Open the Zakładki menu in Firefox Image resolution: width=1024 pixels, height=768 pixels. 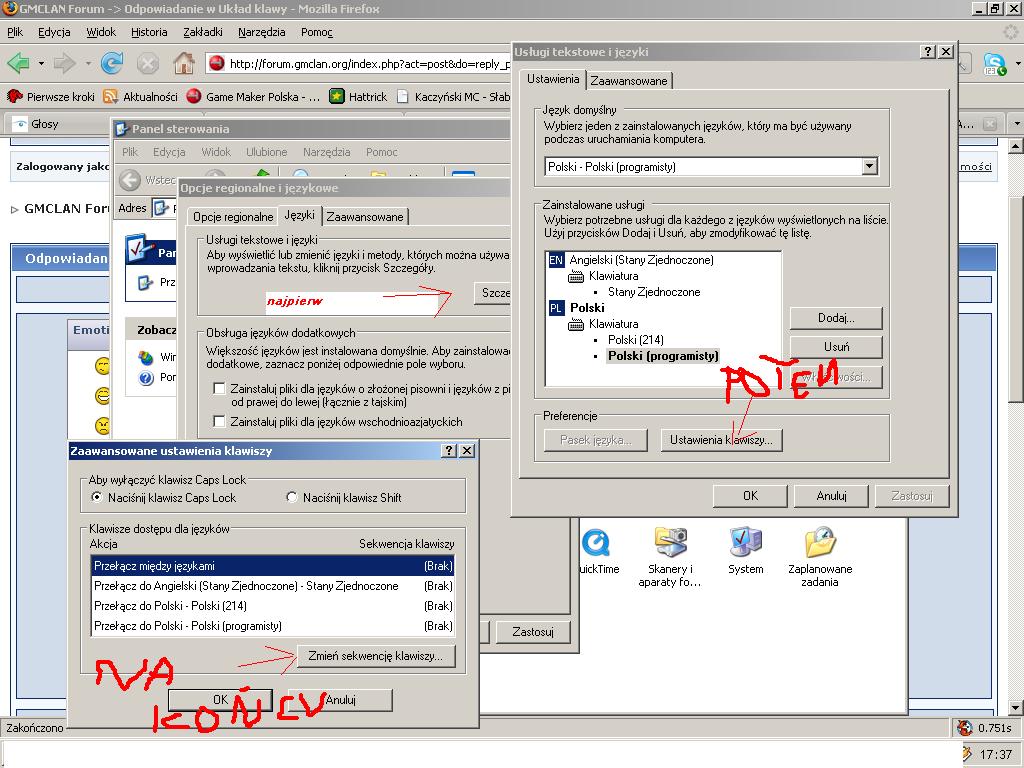(x=203, y=32)
